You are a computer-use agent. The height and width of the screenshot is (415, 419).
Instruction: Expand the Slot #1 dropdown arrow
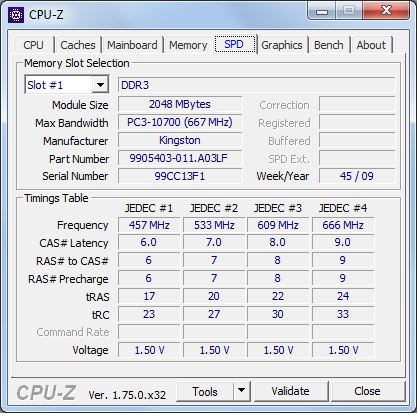(100, 85)
